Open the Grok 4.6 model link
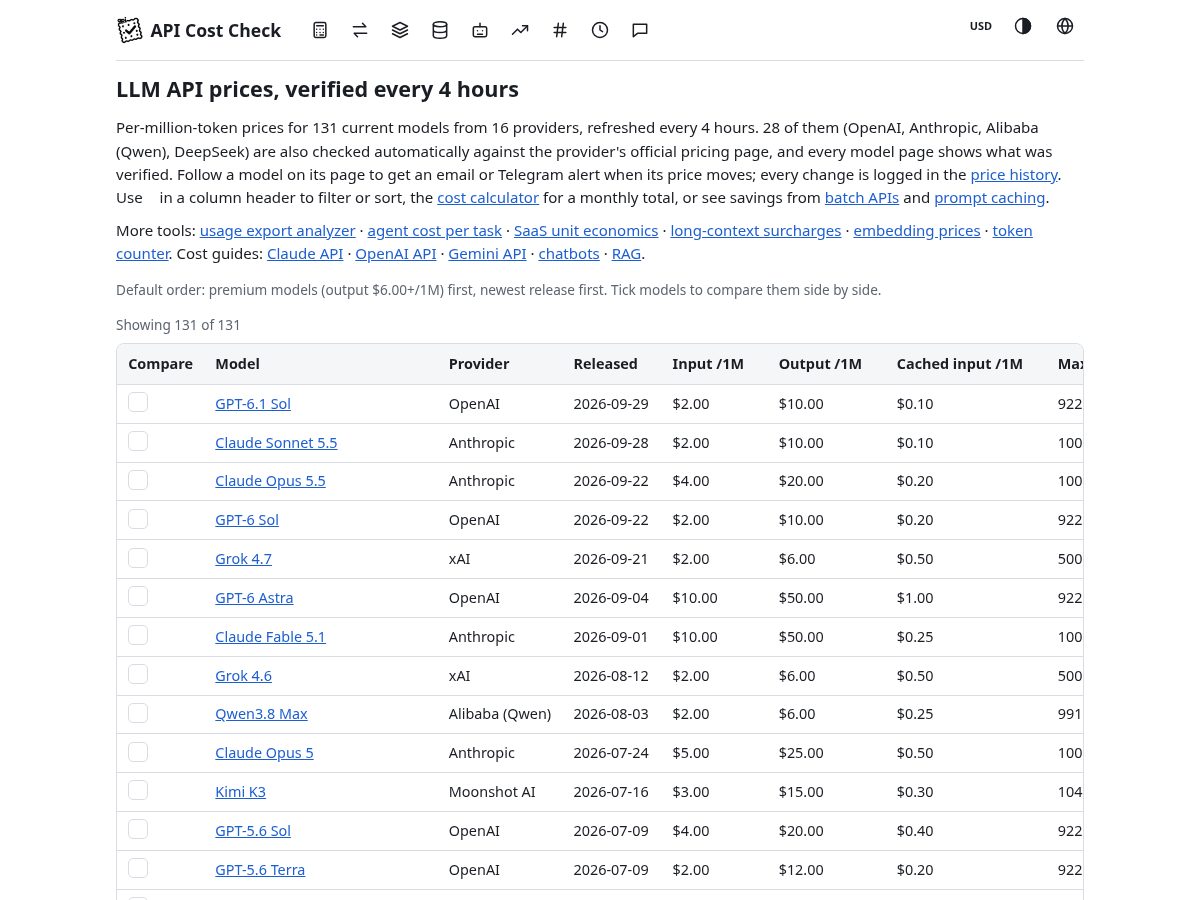The image size is (1200, 900). pos(243,676)
